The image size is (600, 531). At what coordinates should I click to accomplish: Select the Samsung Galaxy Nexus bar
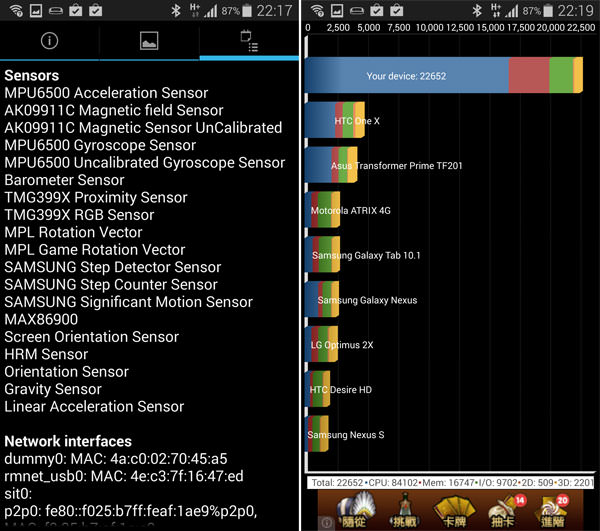(323, 300)
